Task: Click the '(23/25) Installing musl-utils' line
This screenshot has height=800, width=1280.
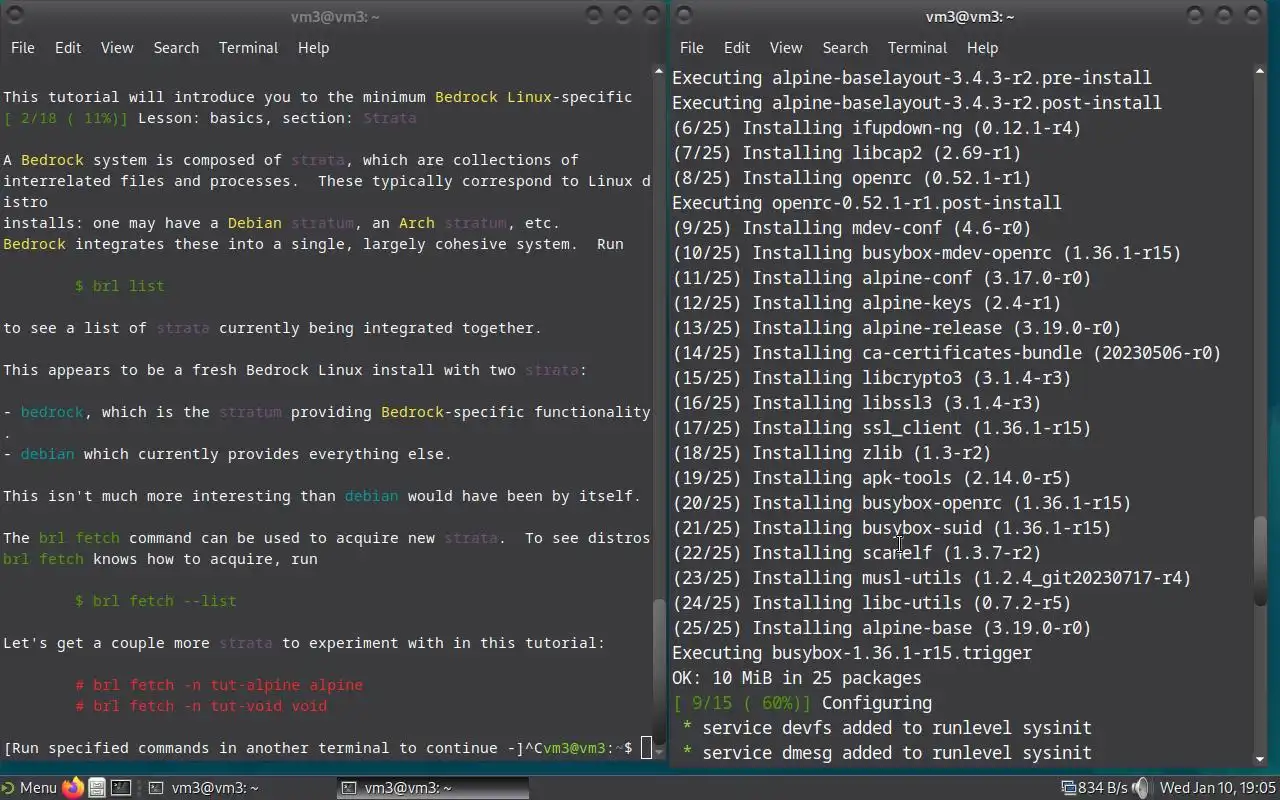Action: 932,578
